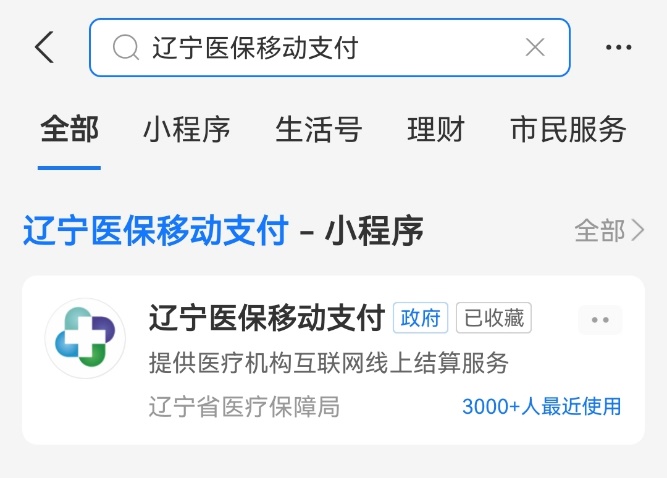Tap the 辽宁医保移动支付 app logo
Viewport: 667px width, 478px height.
pos(85,338)
